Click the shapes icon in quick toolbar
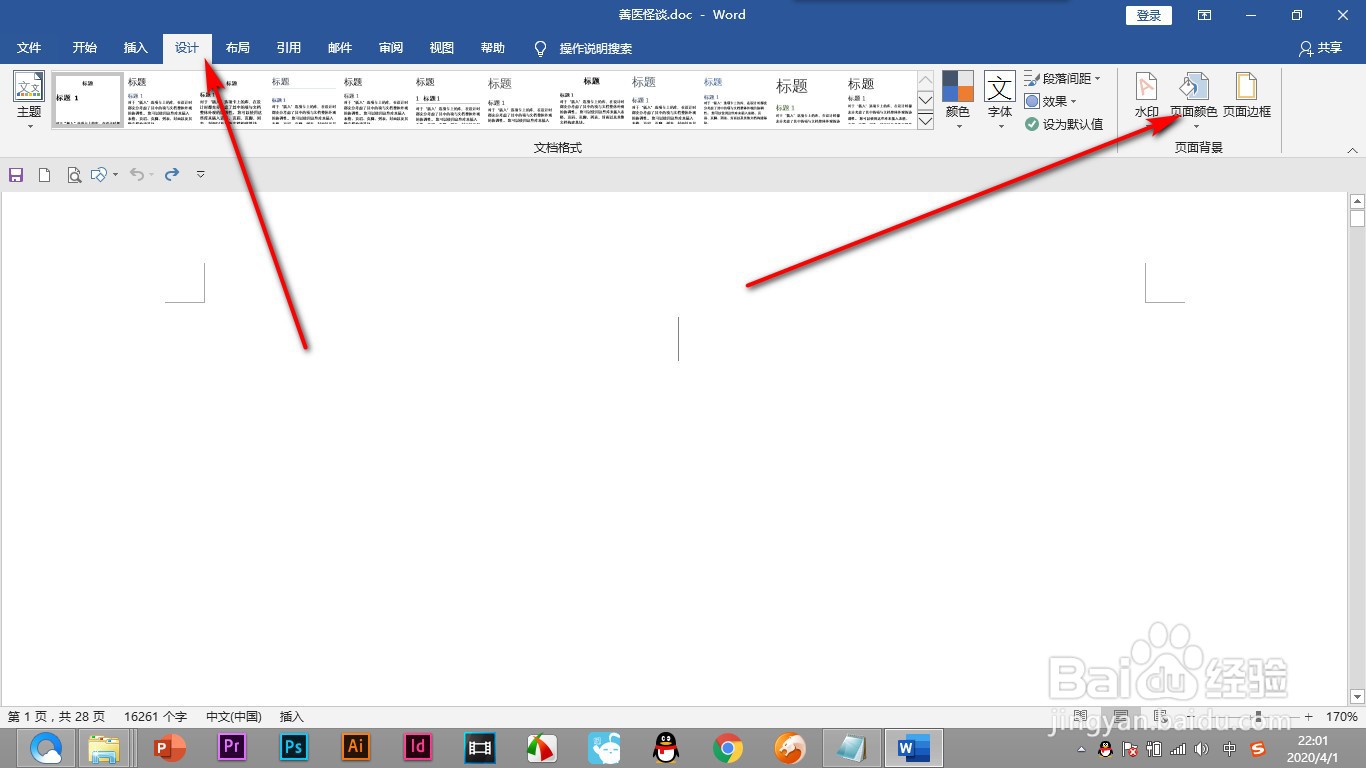Image resolution: width=1366 pixels, height=768 pixels. point(98,175)
